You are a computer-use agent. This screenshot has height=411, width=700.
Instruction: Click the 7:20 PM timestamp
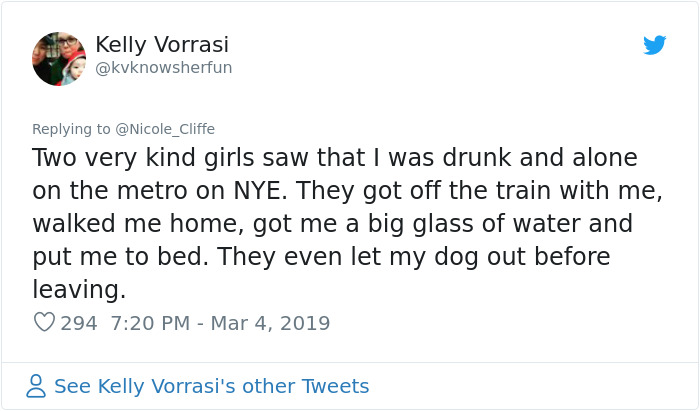(148, 323)
